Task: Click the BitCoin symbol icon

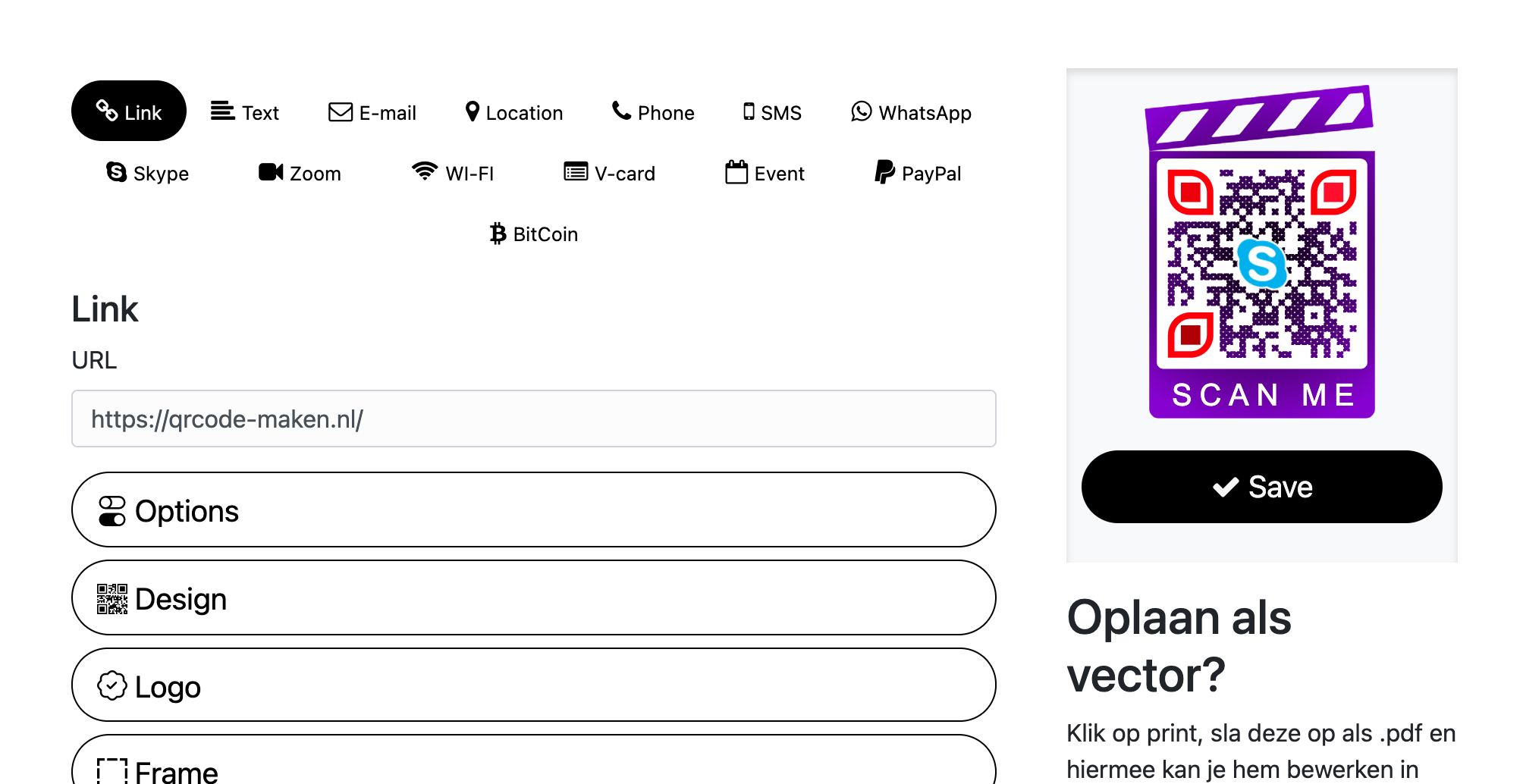Action: coord(498,234)
